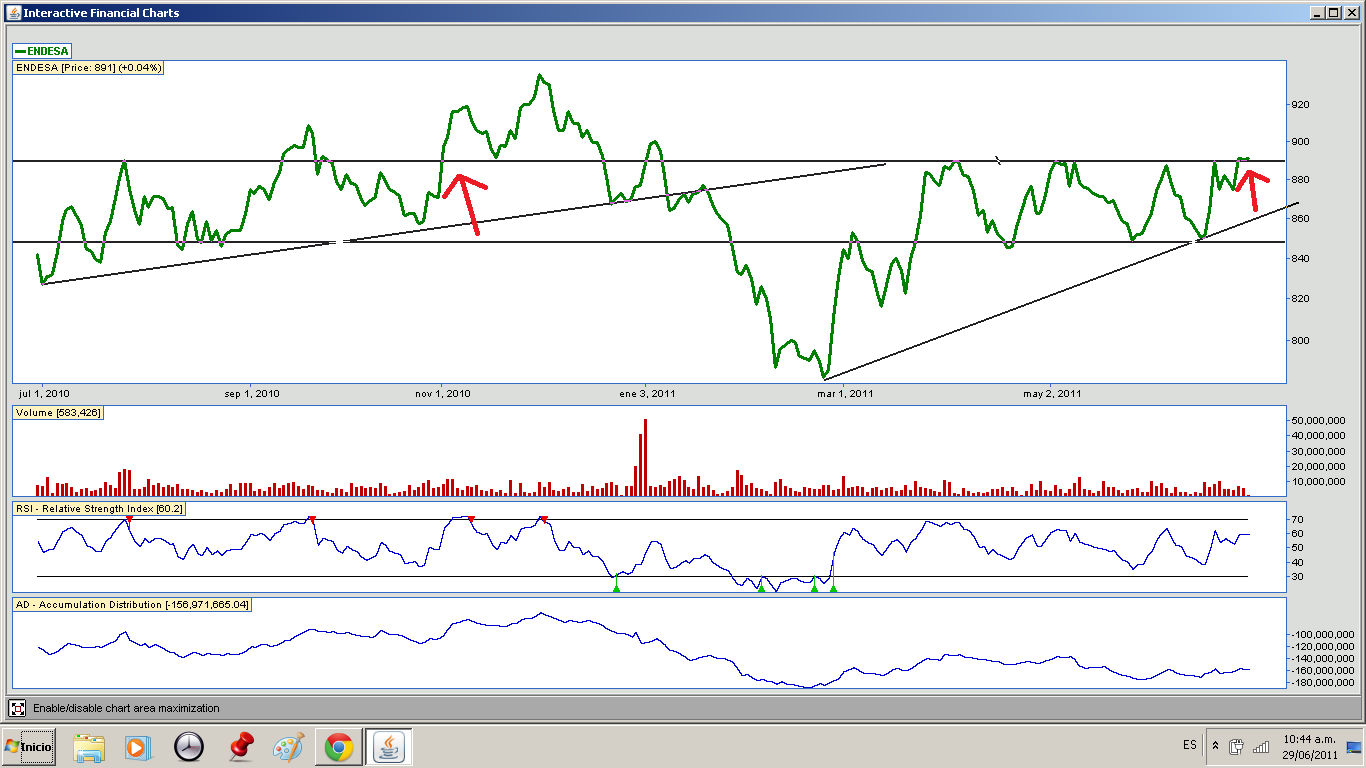Click the 840 price axis value

(x=1300, y=259)
